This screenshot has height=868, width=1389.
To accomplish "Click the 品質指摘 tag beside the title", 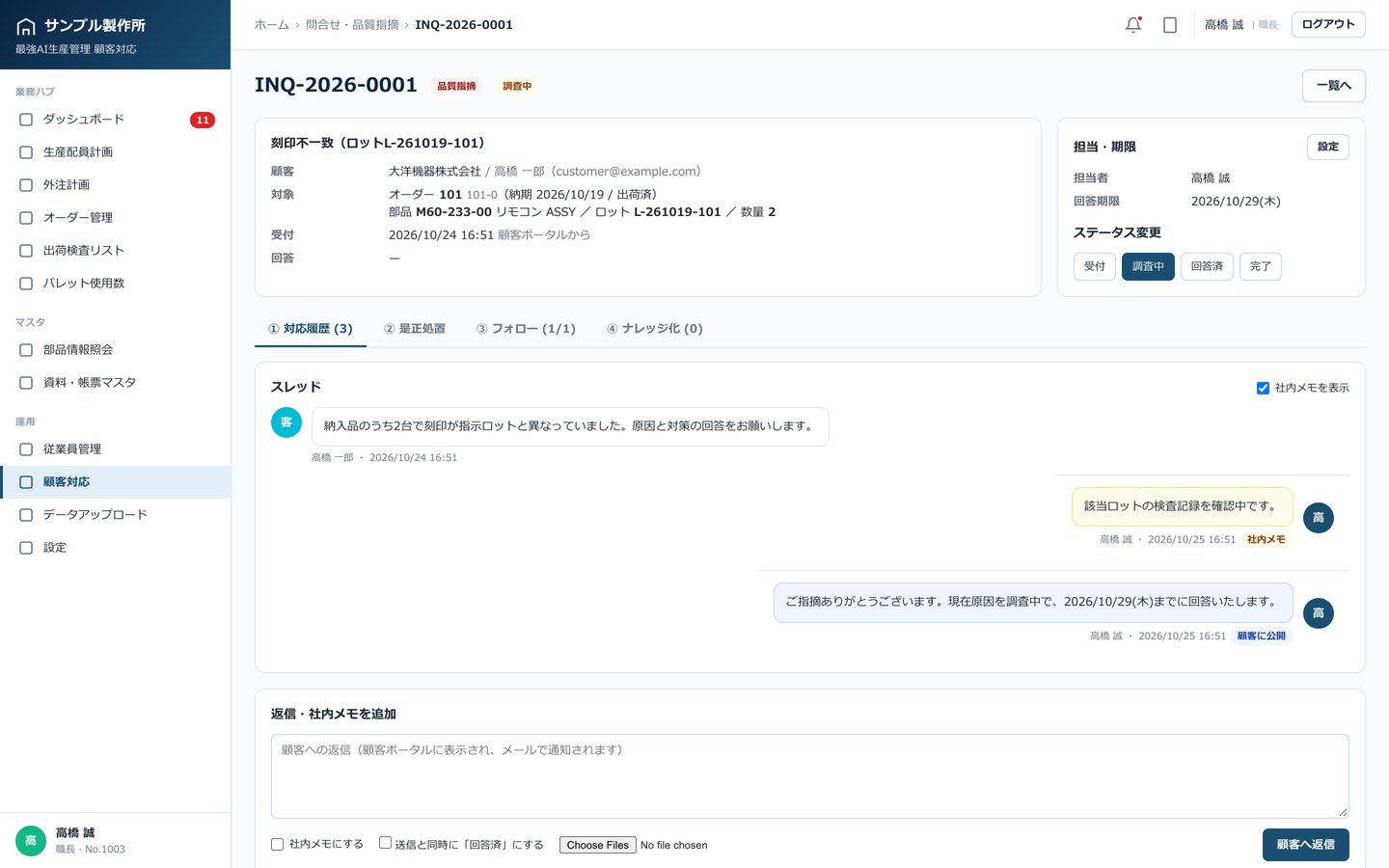I will tap(456, 86).
